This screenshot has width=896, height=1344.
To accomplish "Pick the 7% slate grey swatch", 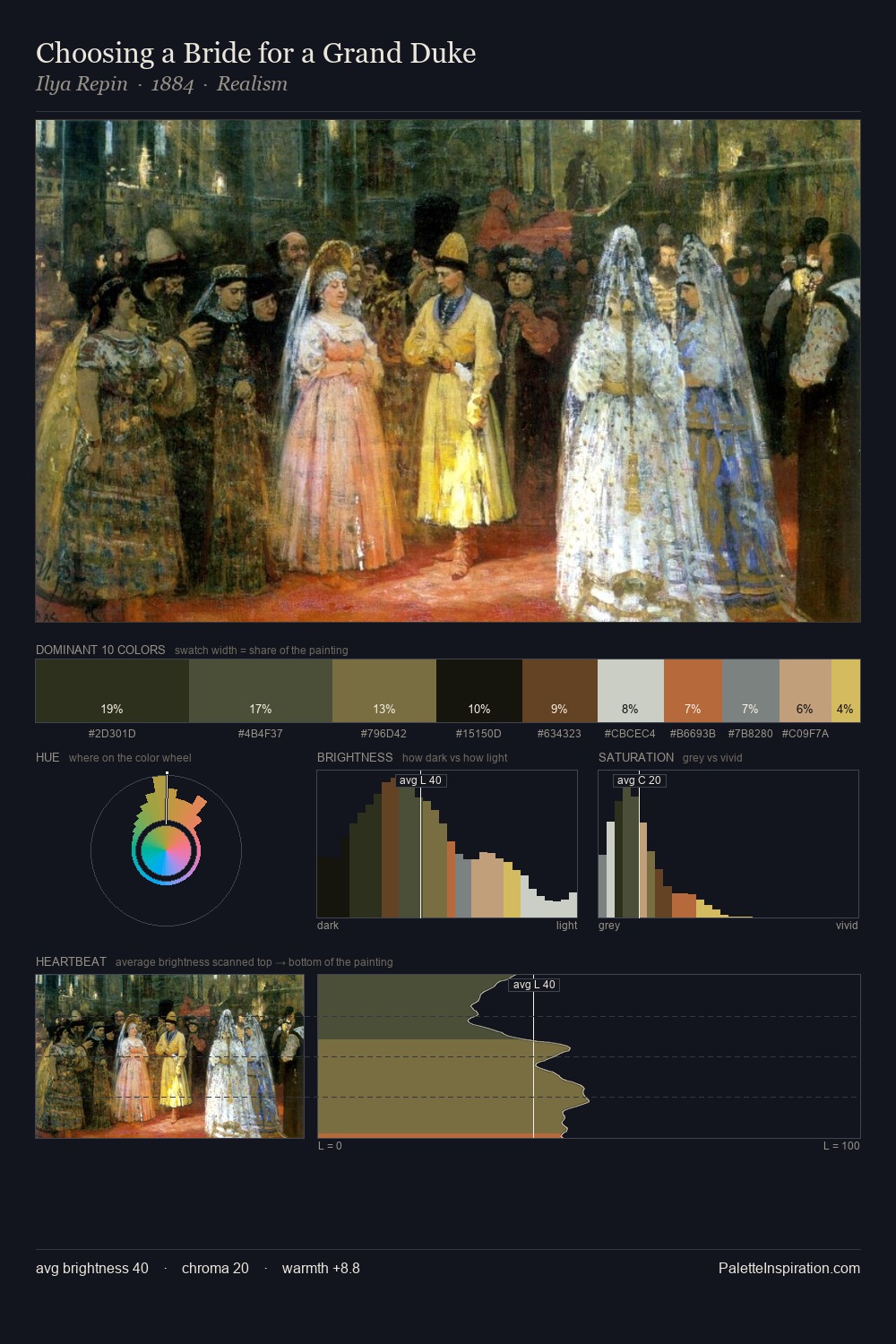I will click(751, 691).
